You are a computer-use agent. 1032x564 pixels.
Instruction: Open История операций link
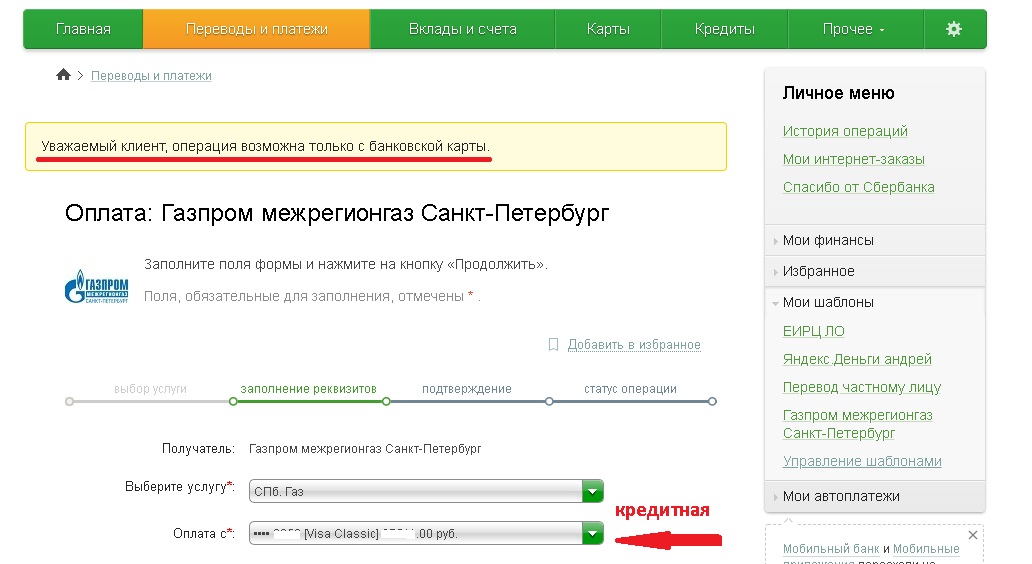click(x=845, y=131)
